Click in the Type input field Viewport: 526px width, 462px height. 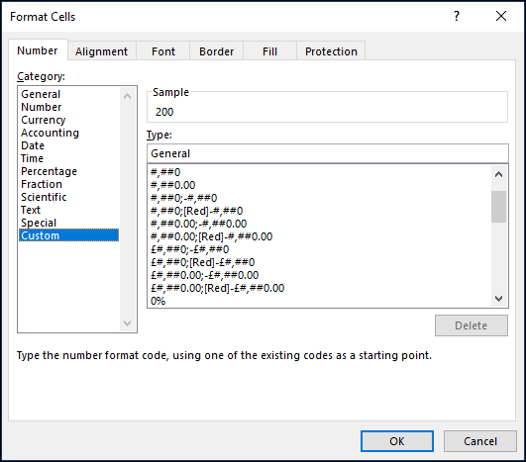point(328,153)
